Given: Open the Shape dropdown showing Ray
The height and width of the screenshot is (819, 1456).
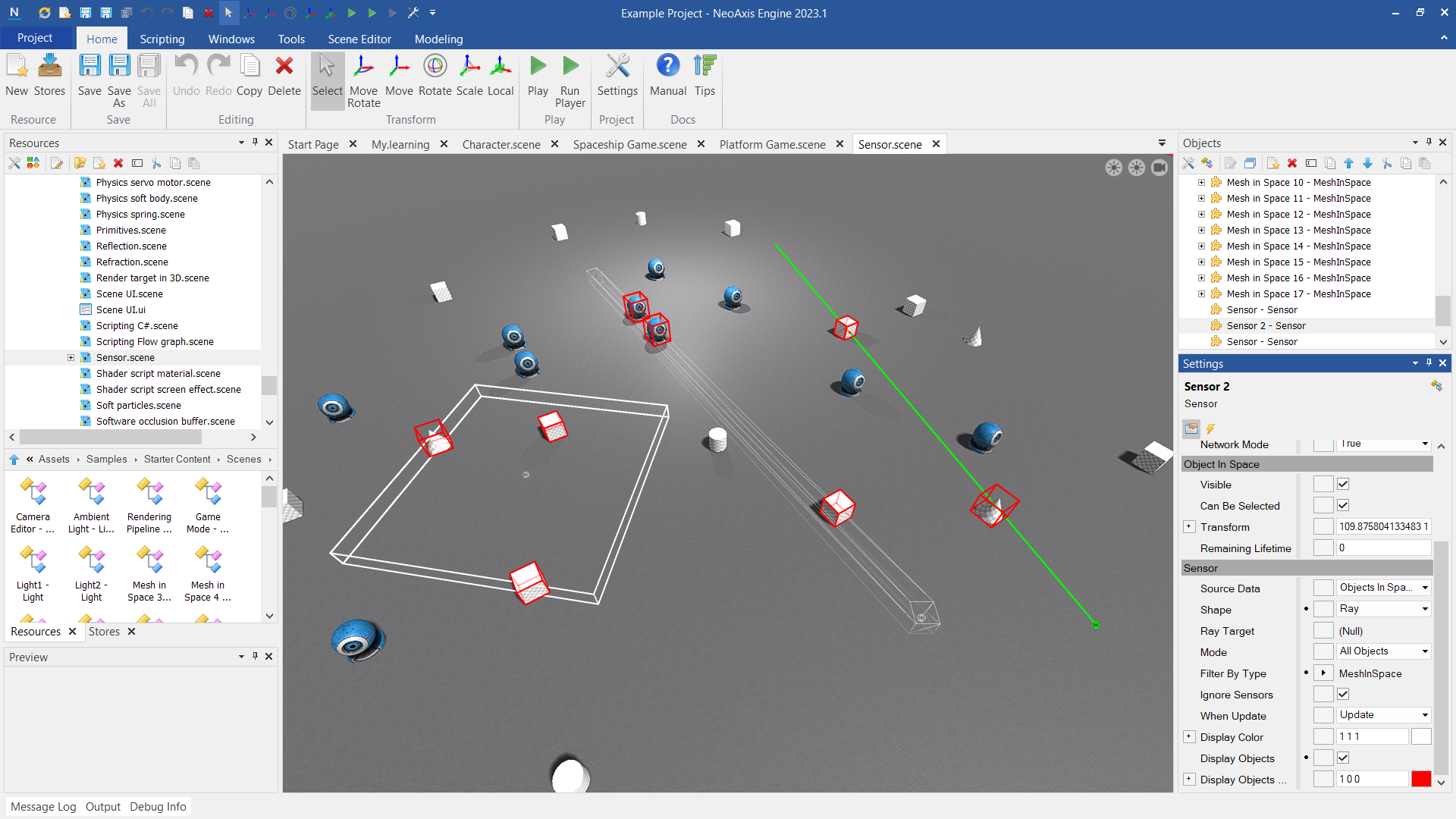Looking at the screenshot, I should (1383, 609).
